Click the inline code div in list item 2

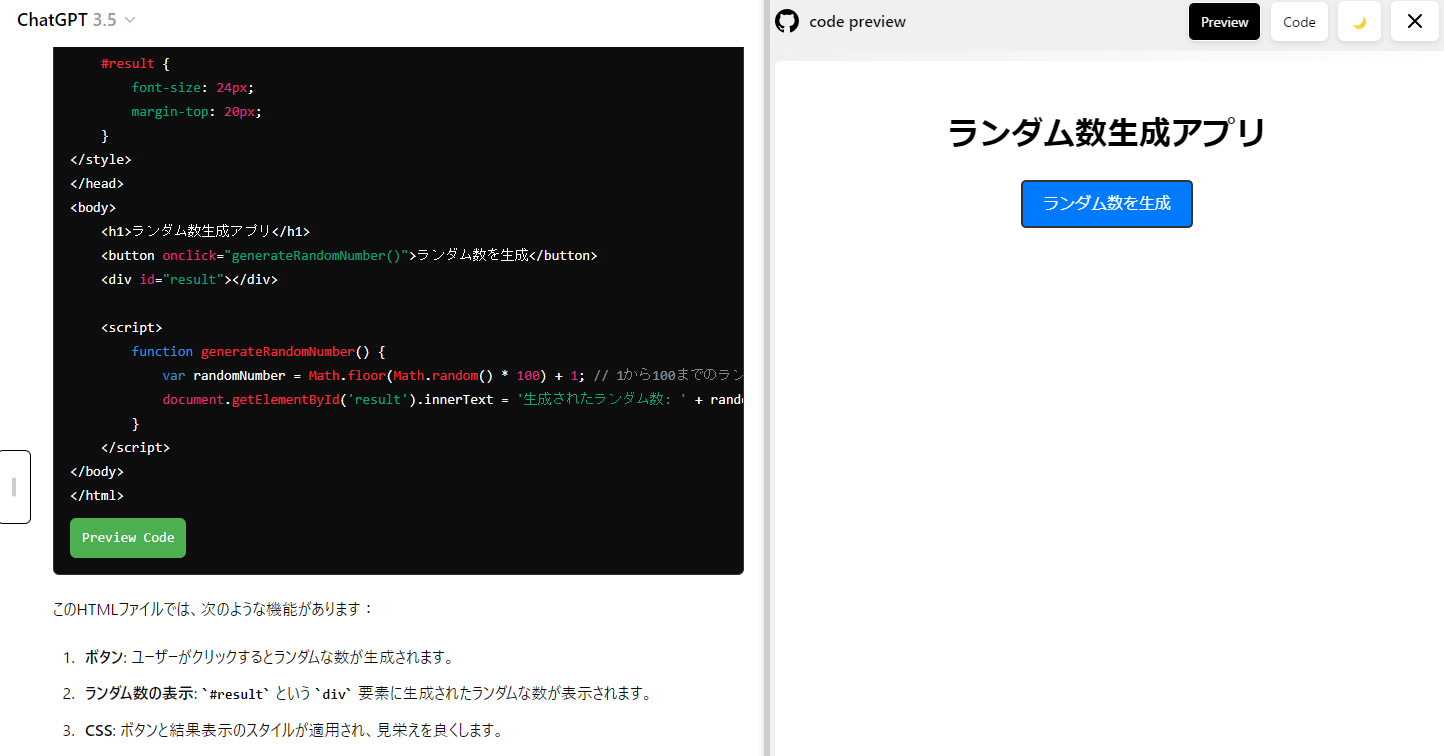[333, 692]
